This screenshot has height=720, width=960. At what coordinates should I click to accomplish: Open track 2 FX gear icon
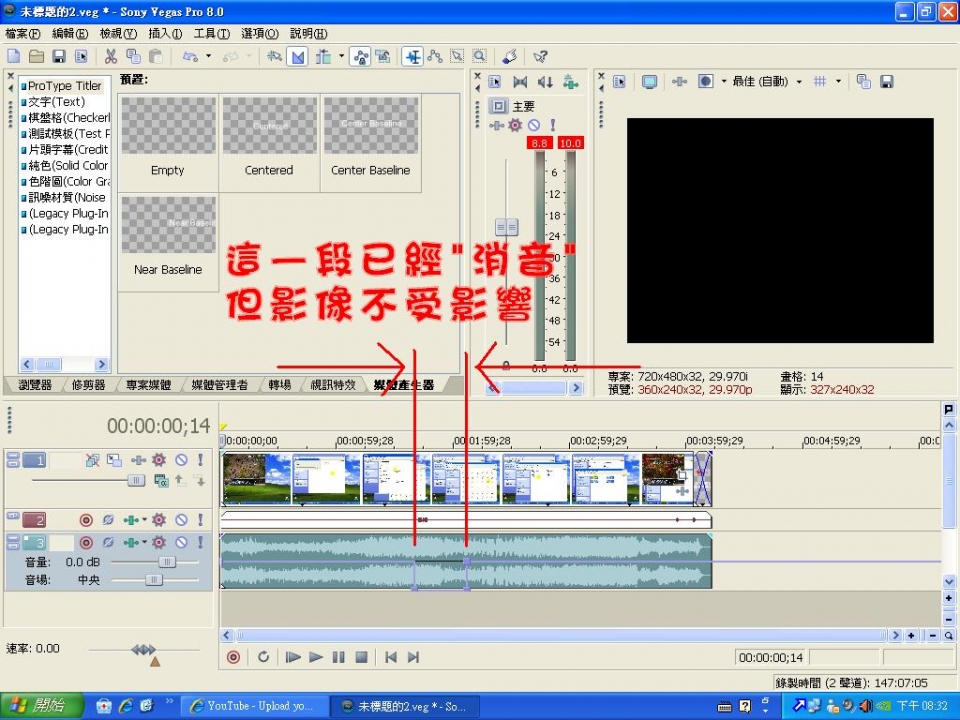click(158, 520)
